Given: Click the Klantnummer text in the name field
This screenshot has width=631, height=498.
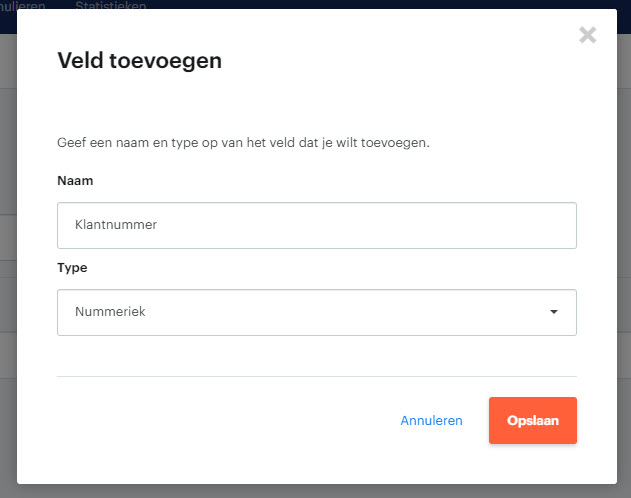Looking at the screenshot, I should click(x=116, y=224).
